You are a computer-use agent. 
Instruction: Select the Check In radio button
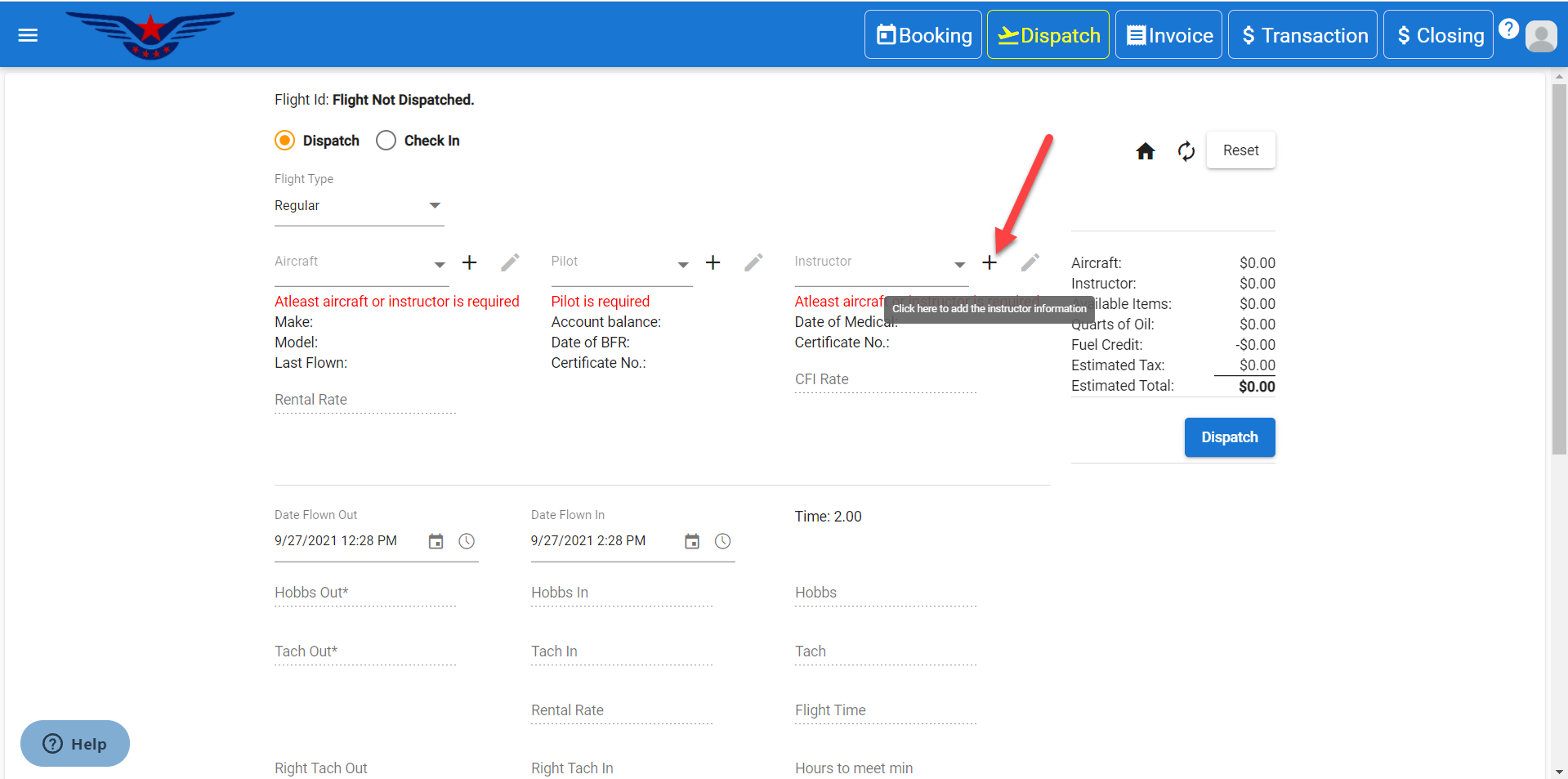pos(386,141)
